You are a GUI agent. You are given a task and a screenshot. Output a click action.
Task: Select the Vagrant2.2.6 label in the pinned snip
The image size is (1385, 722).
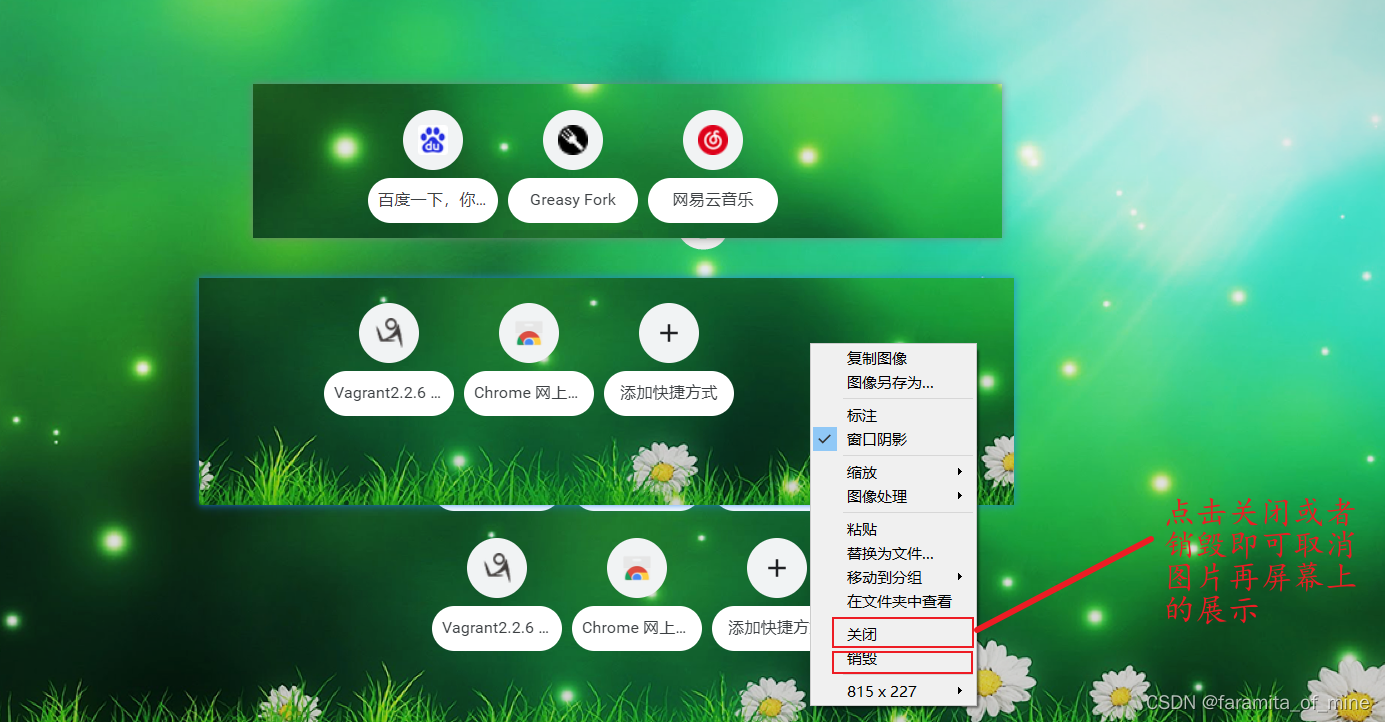pos(389,393)
